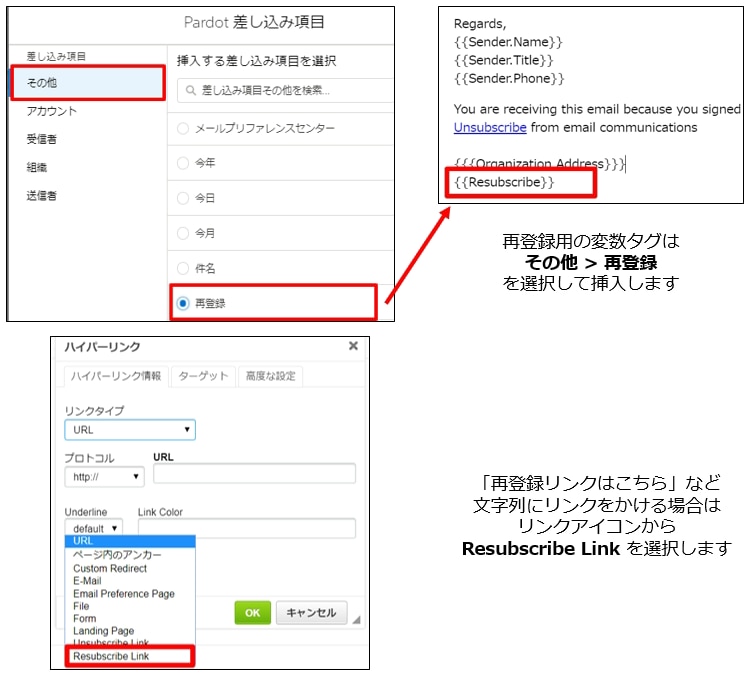Click the {{Resubscribe}} tag in email
Screen dimensions: 750x674
[x=504, y=182]
